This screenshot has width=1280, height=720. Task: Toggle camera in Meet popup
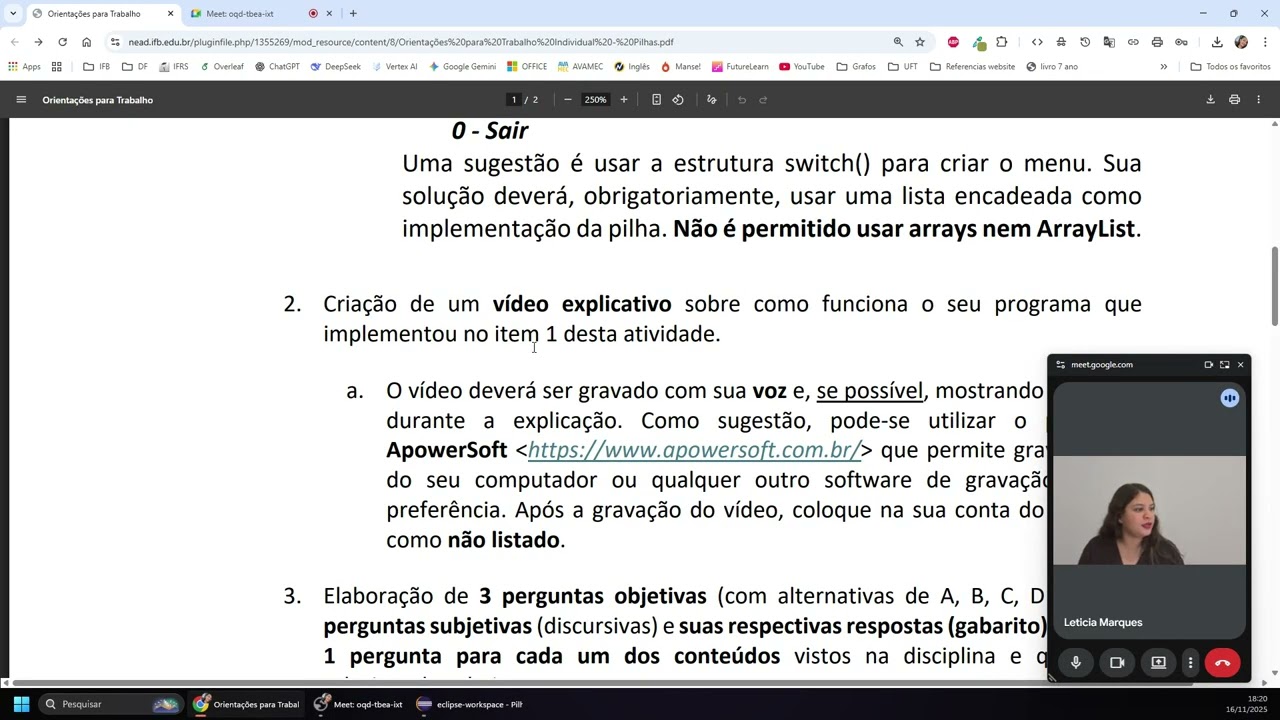coord(1117,662)
